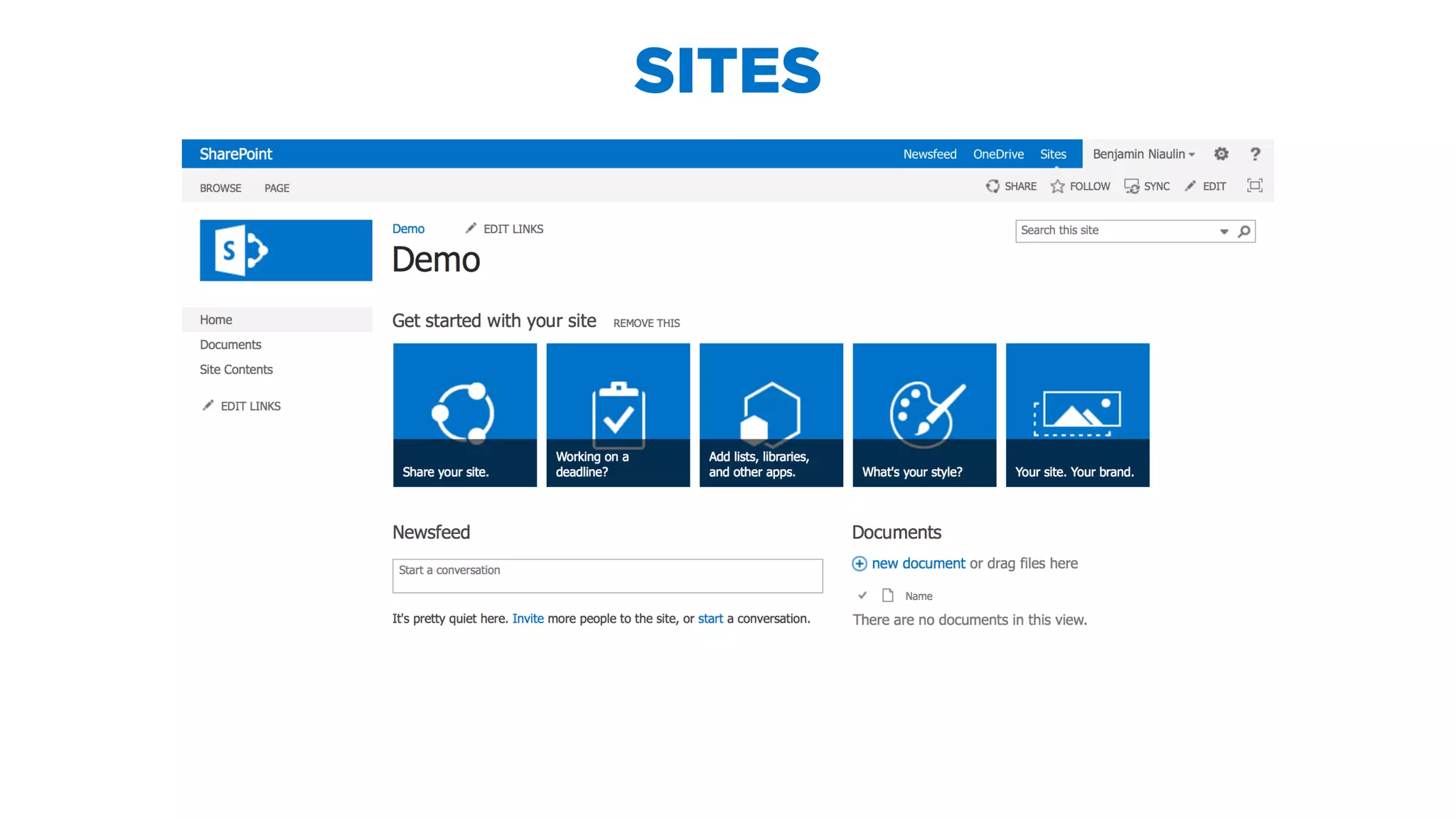Click the FOLLOW star icon
This screenshot has width=1456, height=819.
click(1058, 186)
